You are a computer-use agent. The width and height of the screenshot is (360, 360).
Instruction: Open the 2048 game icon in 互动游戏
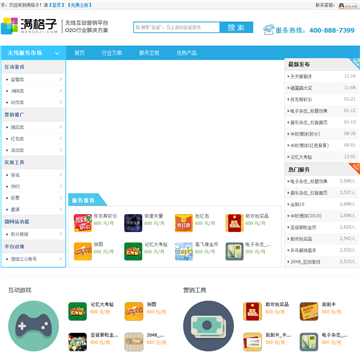click(134, 342)
